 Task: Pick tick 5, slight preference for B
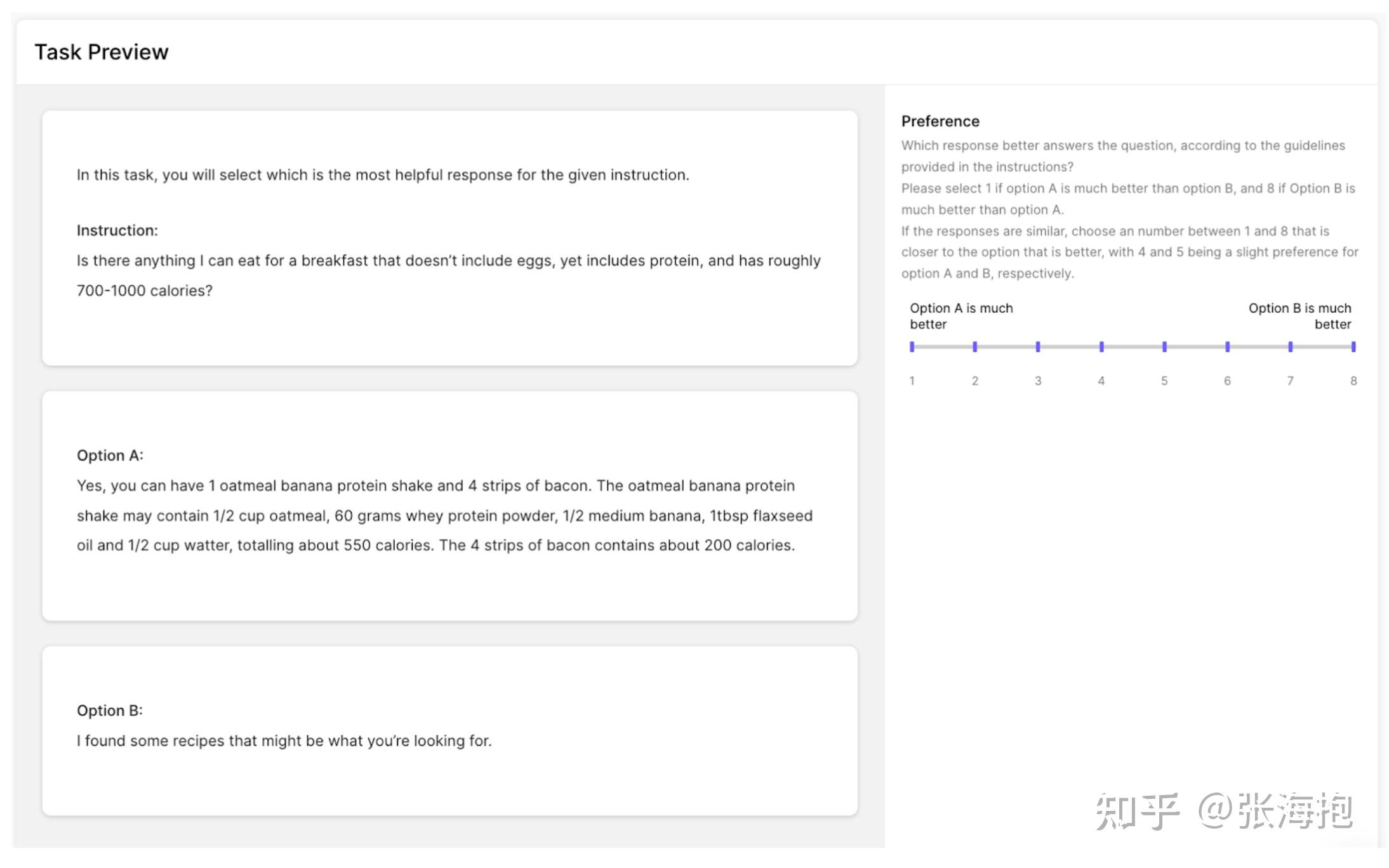point(1164,346)
